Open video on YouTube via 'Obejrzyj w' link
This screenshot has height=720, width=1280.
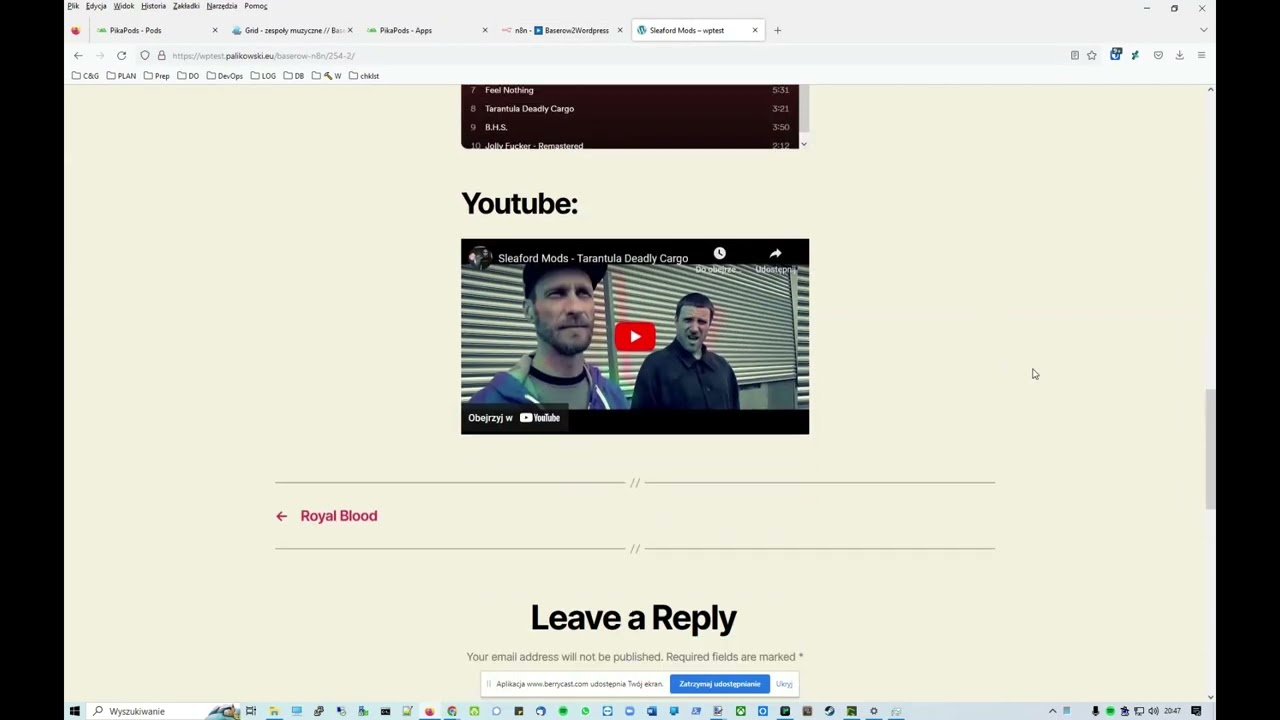(x=514, y=418)
